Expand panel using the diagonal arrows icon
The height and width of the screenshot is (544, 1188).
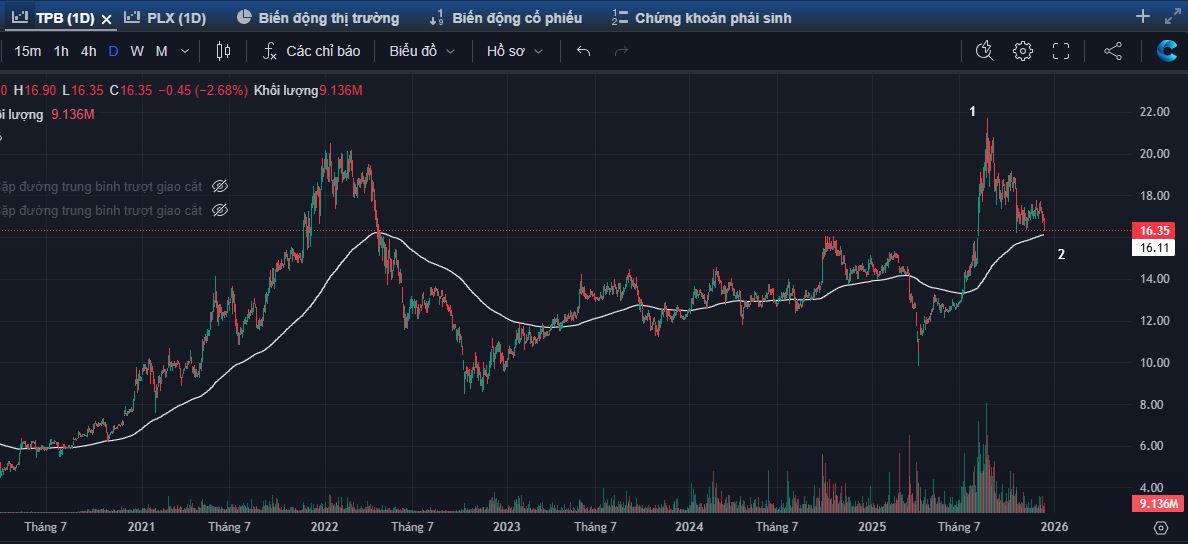click(x=1172, y=17)
